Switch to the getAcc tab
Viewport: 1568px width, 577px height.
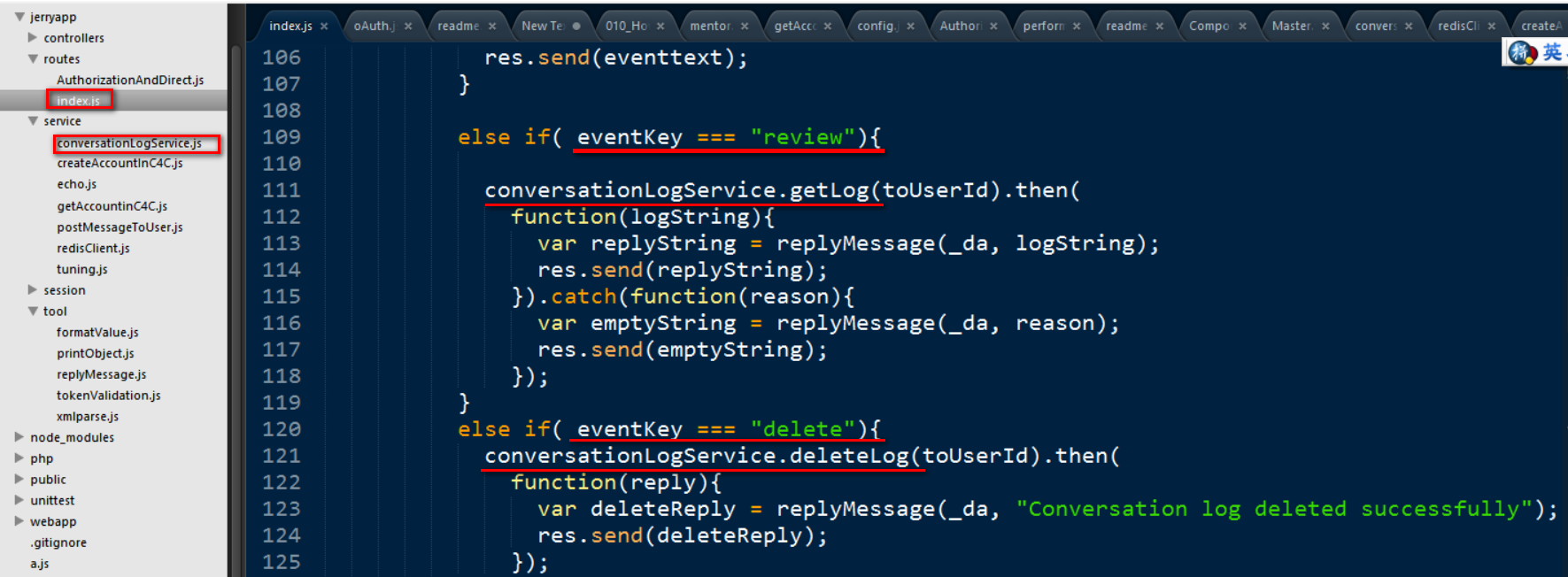pos(795,27)
